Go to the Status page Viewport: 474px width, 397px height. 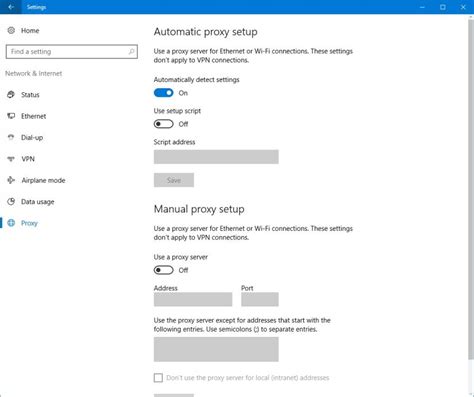[x=30, y=95]
